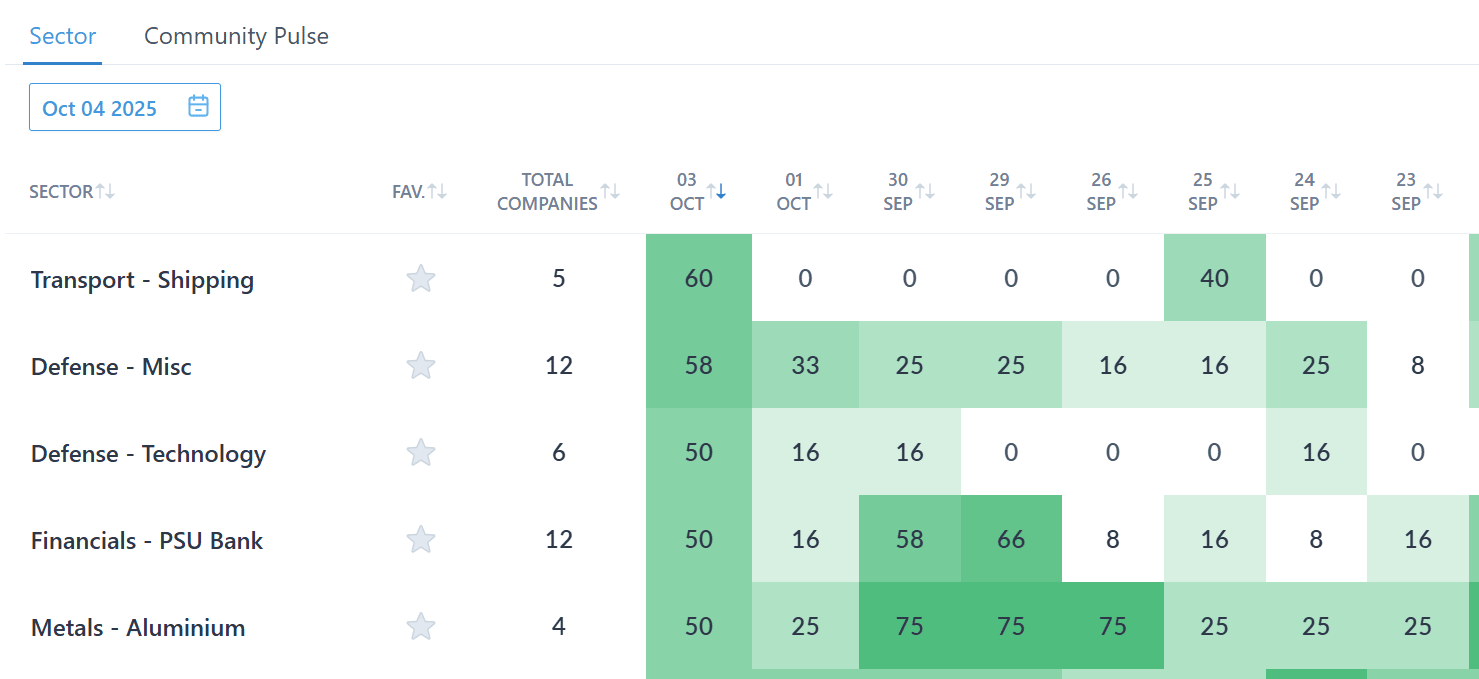Sort by Total Companies column

(610, 191)
